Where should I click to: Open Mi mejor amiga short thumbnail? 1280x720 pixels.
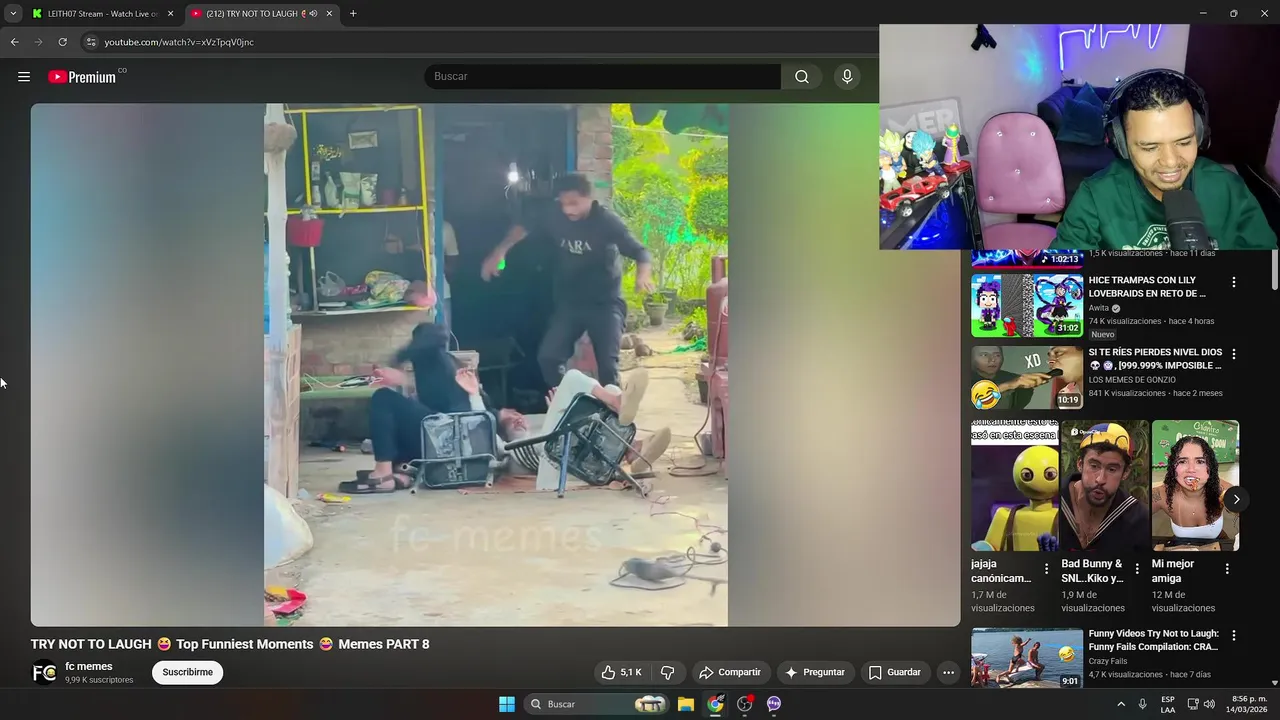pos(1195,486)
